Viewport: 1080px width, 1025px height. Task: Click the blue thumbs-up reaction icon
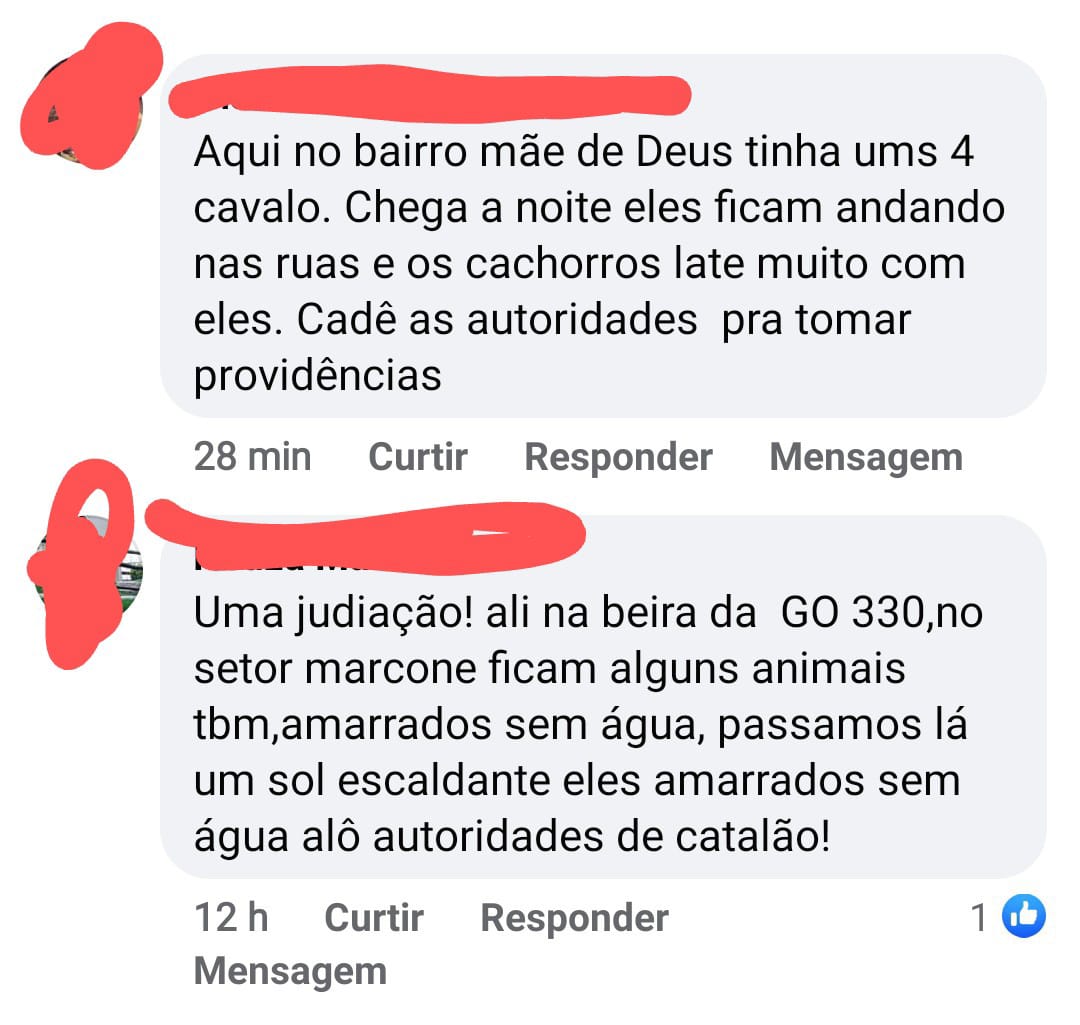pyautogui.click(x=1024, y=916)
